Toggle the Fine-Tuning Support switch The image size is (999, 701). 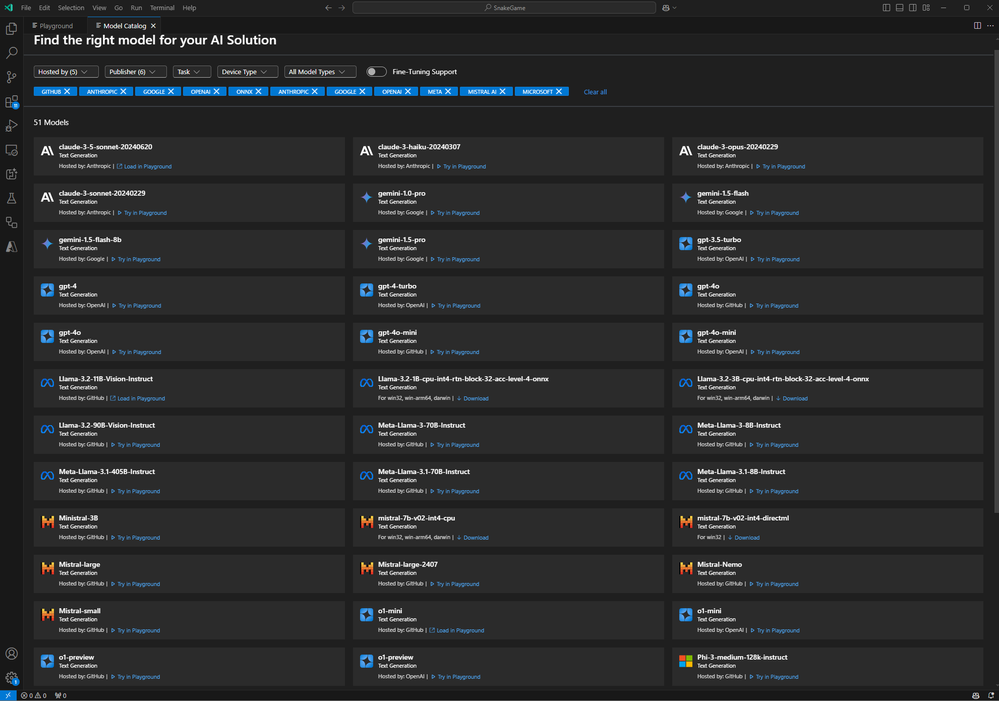(x=375, y=72)
